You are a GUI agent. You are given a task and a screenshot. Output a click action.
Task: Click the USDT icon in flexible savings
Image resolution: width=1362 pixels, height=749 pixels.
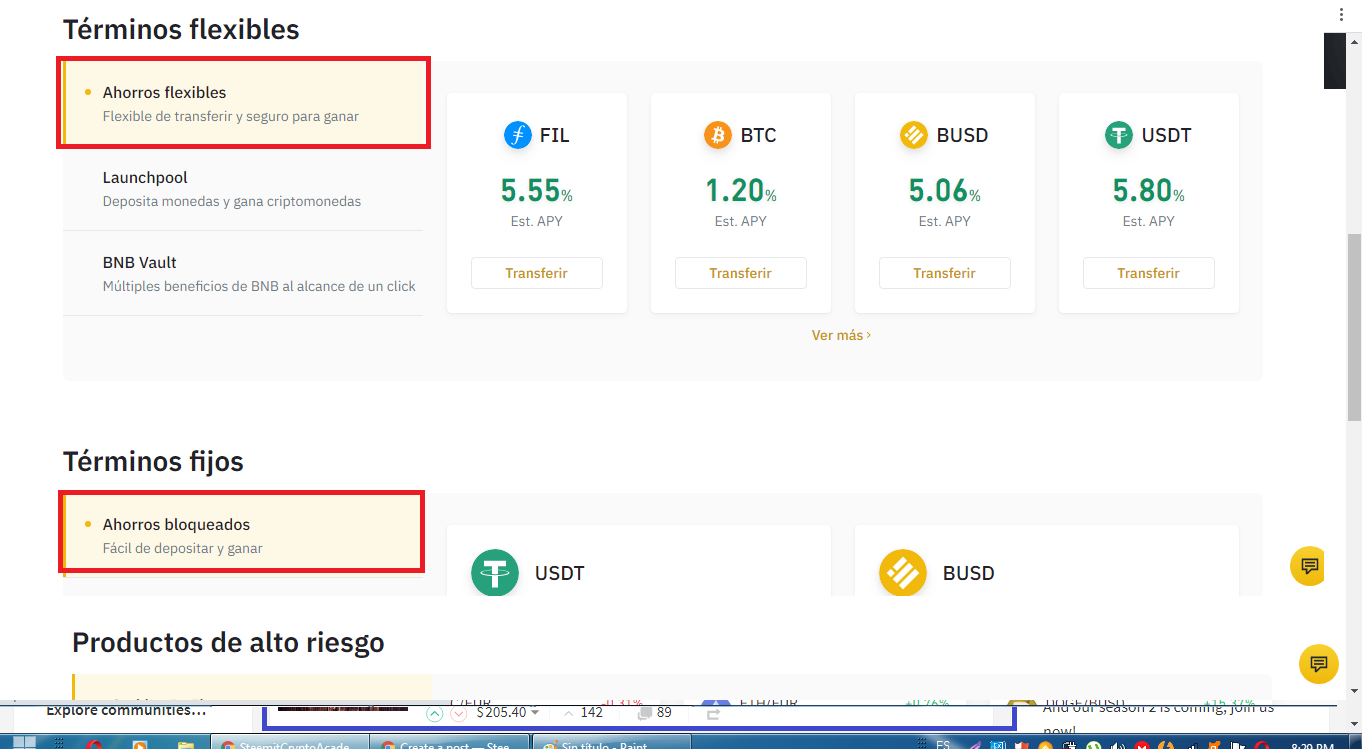coord(1118,135)
